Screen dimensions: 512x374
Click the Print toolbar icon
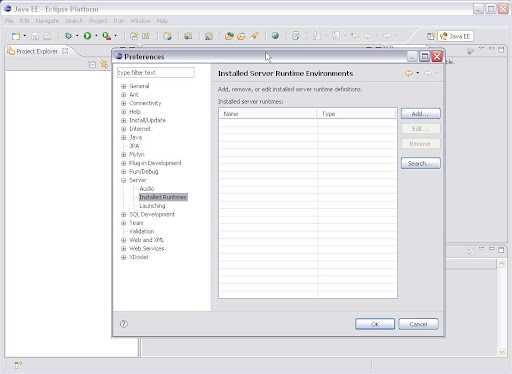coord(47,36)
